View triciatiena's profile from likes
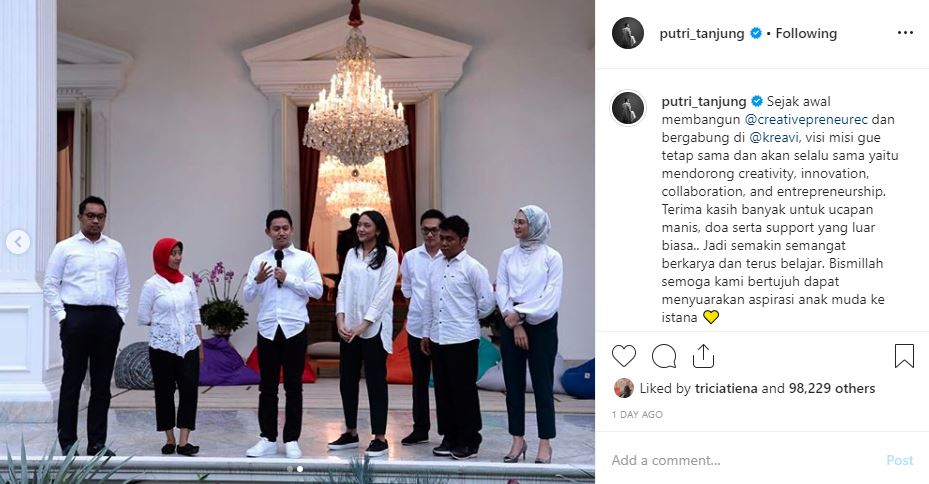Viewport: 929px width, 484px height. click(x=726, y=389)
